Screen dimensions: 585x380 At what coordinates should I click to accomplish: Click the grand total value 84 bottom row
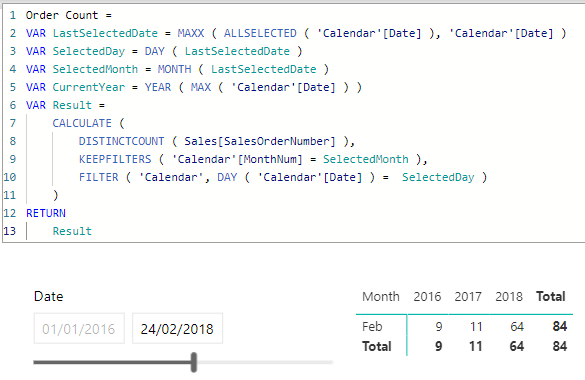tap(560, 346)
